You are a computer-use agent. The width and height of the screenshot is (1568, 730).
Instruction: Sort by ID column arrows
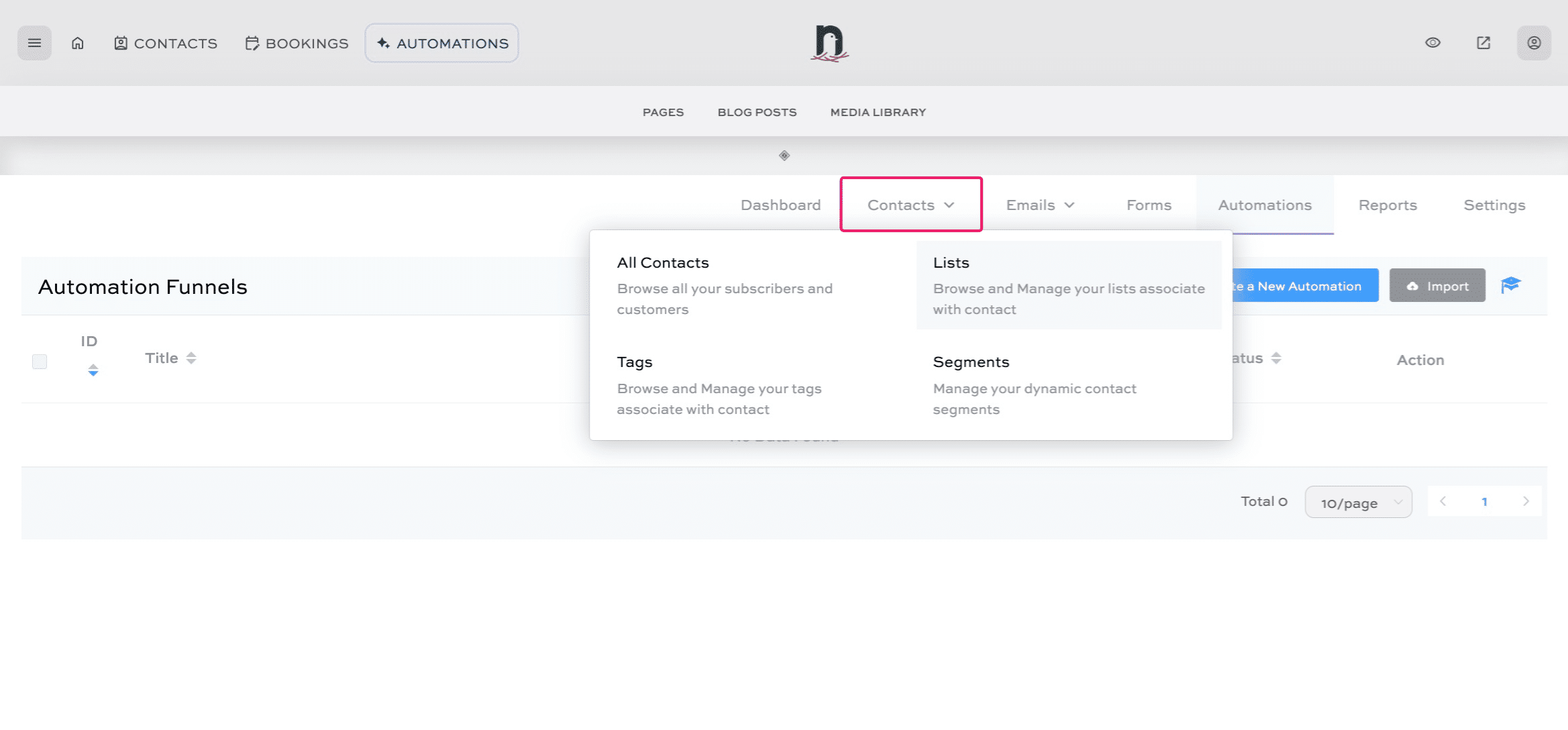coord(93,370)
